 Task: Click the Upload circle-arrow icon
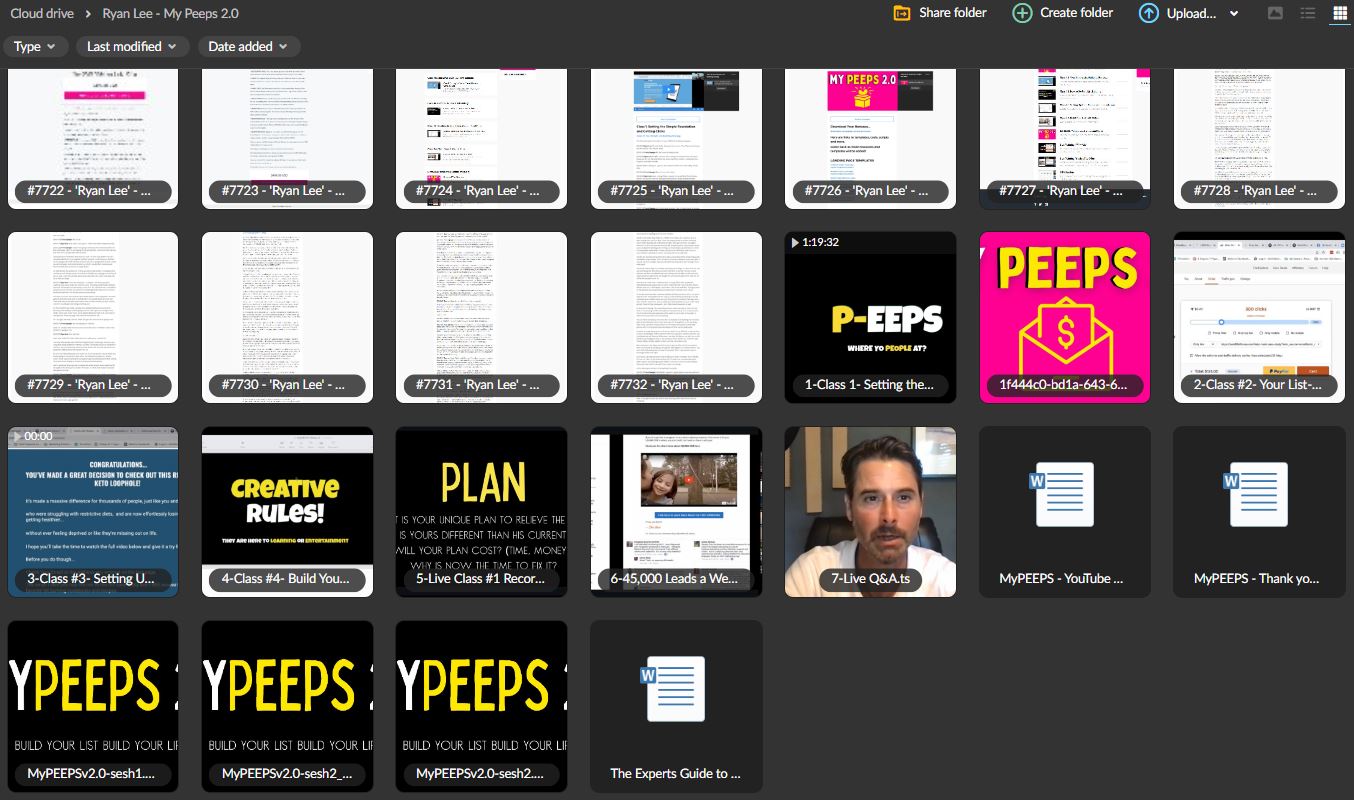[x=1148, y=13]
